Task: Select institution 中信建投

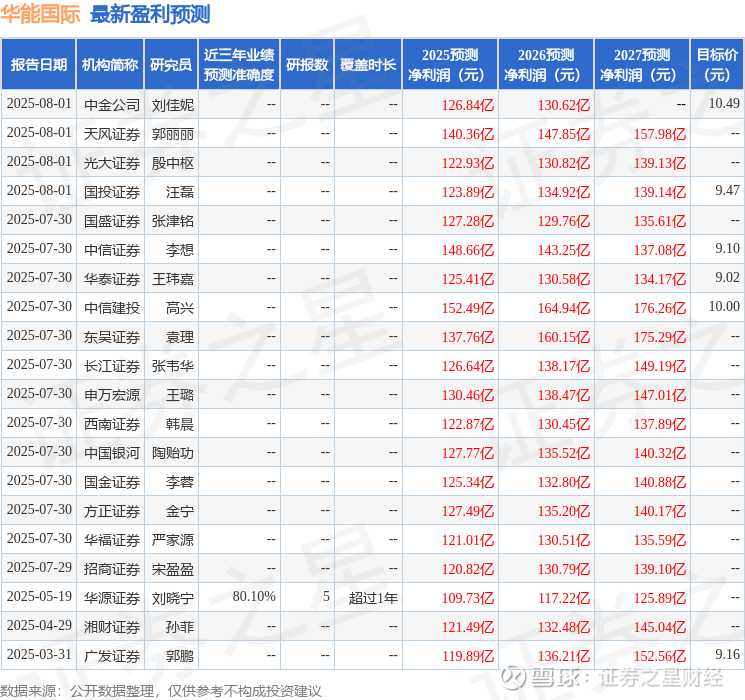Action: (x=112, y=308)
